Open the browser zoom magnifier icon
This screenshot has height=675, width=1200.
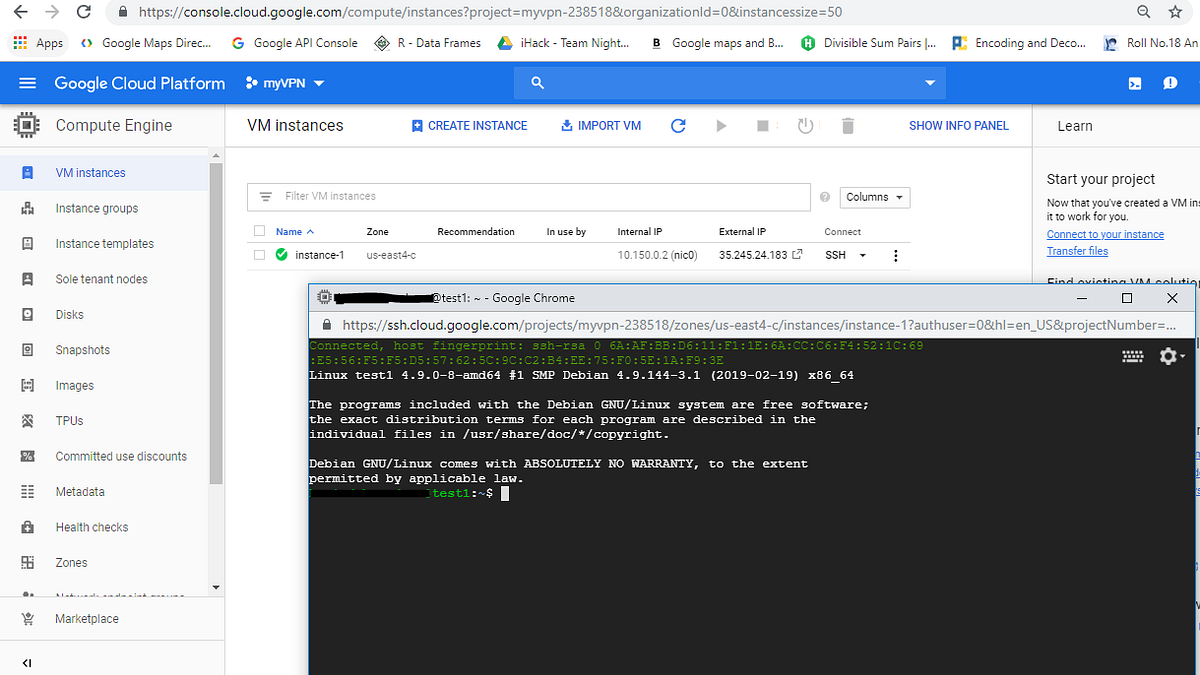coord(1144,12)
